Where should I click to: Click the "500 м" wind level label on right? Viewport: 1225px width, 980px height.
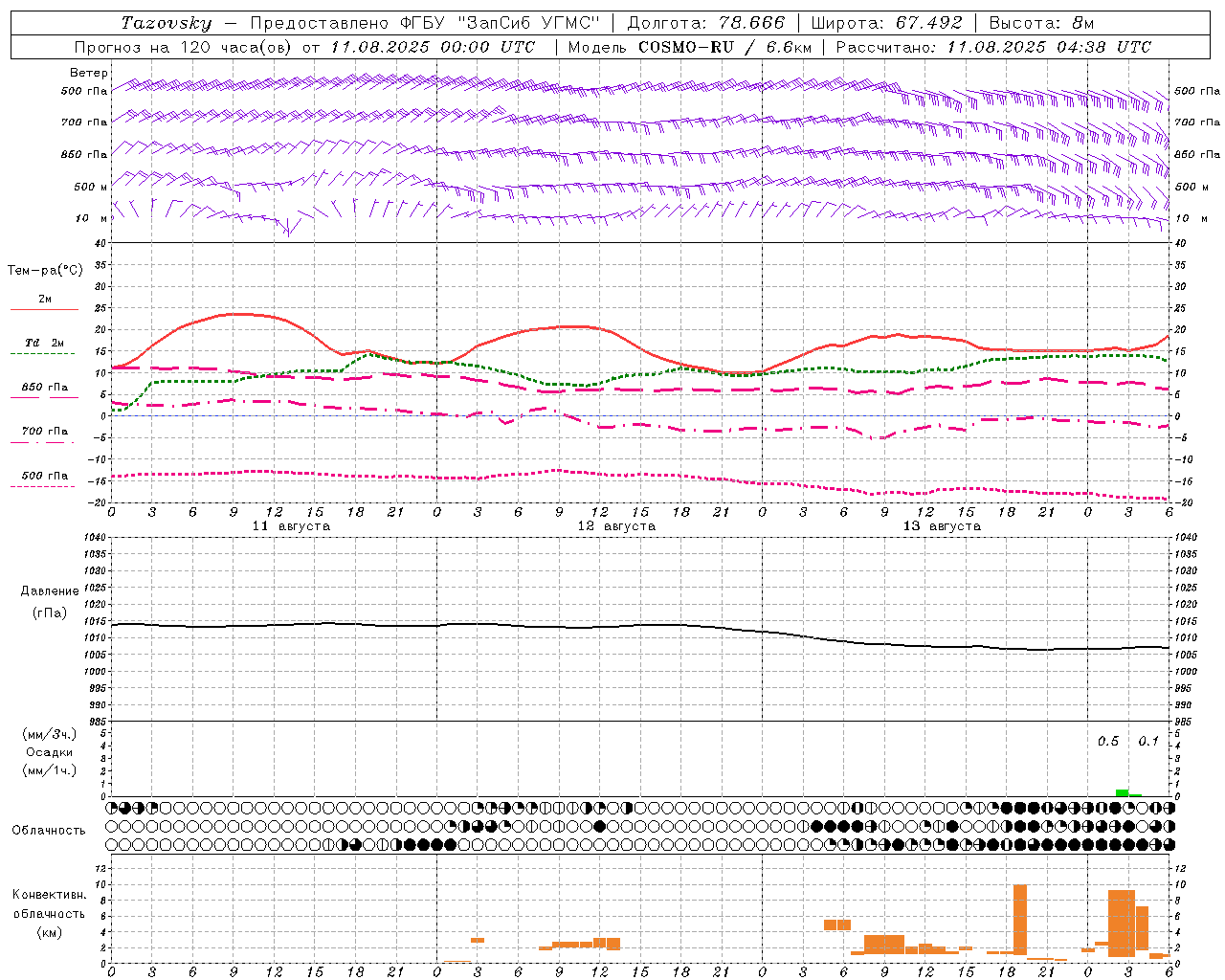[1191, 187]
